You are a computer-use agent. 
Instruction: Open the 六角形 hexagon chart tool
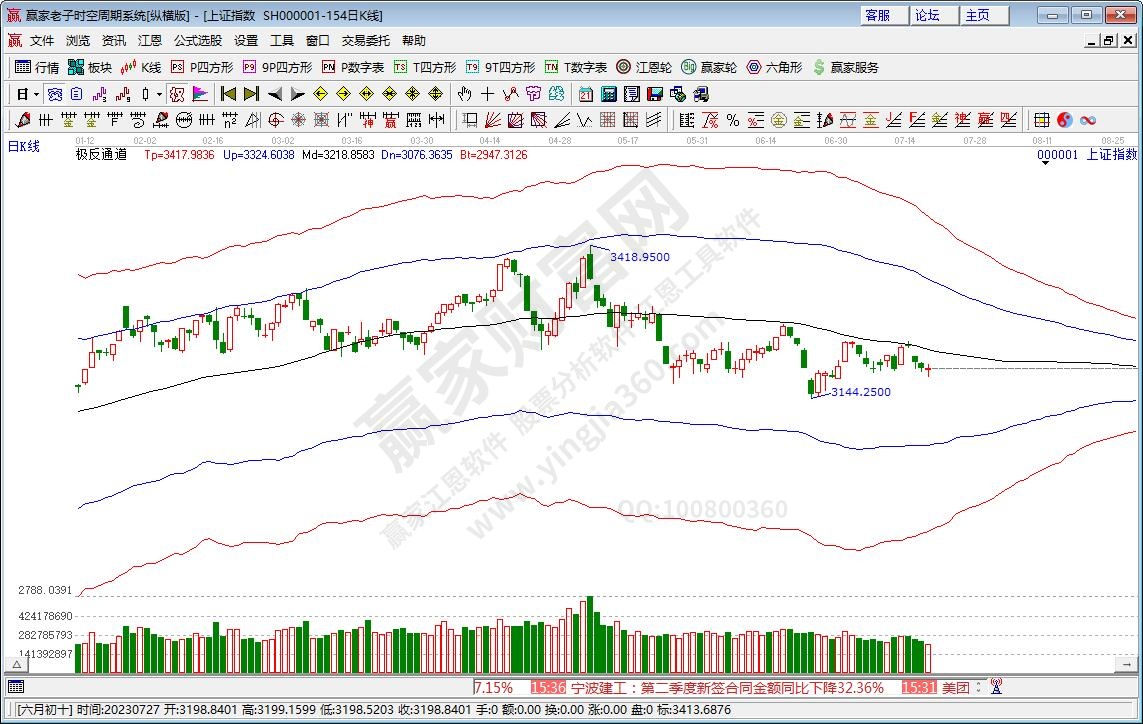tap(773, 67)
